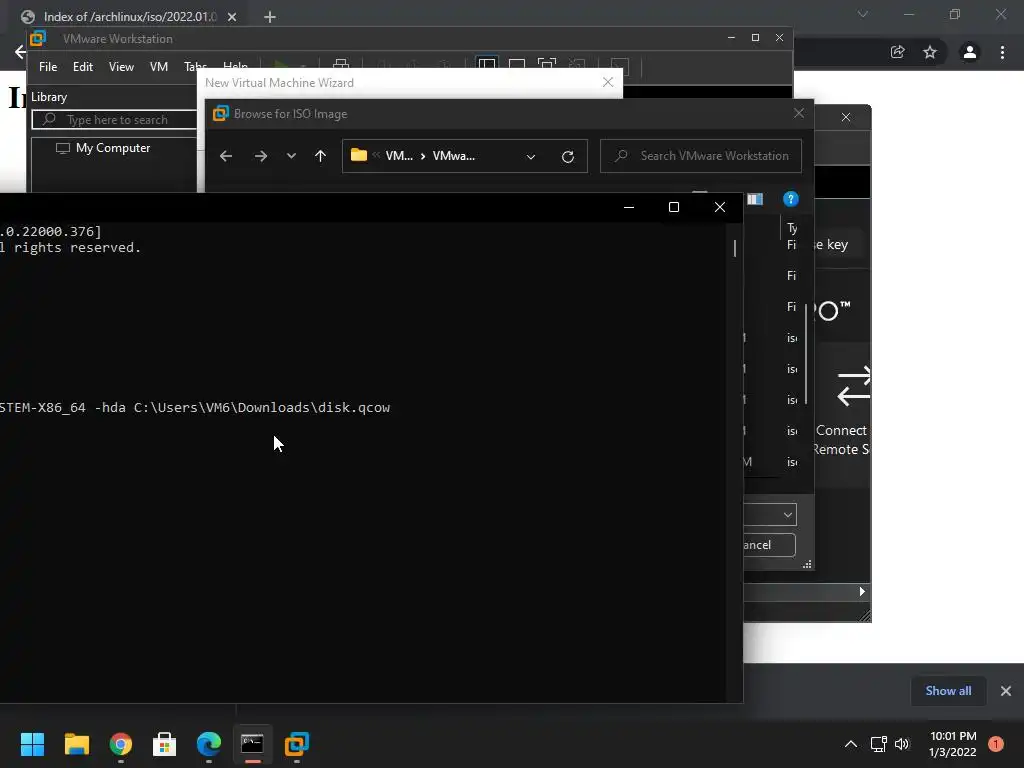The image size is (1024, 768).
Task: Close the New Virtual Machine Wizard
Action: click(x=608, y=82)
